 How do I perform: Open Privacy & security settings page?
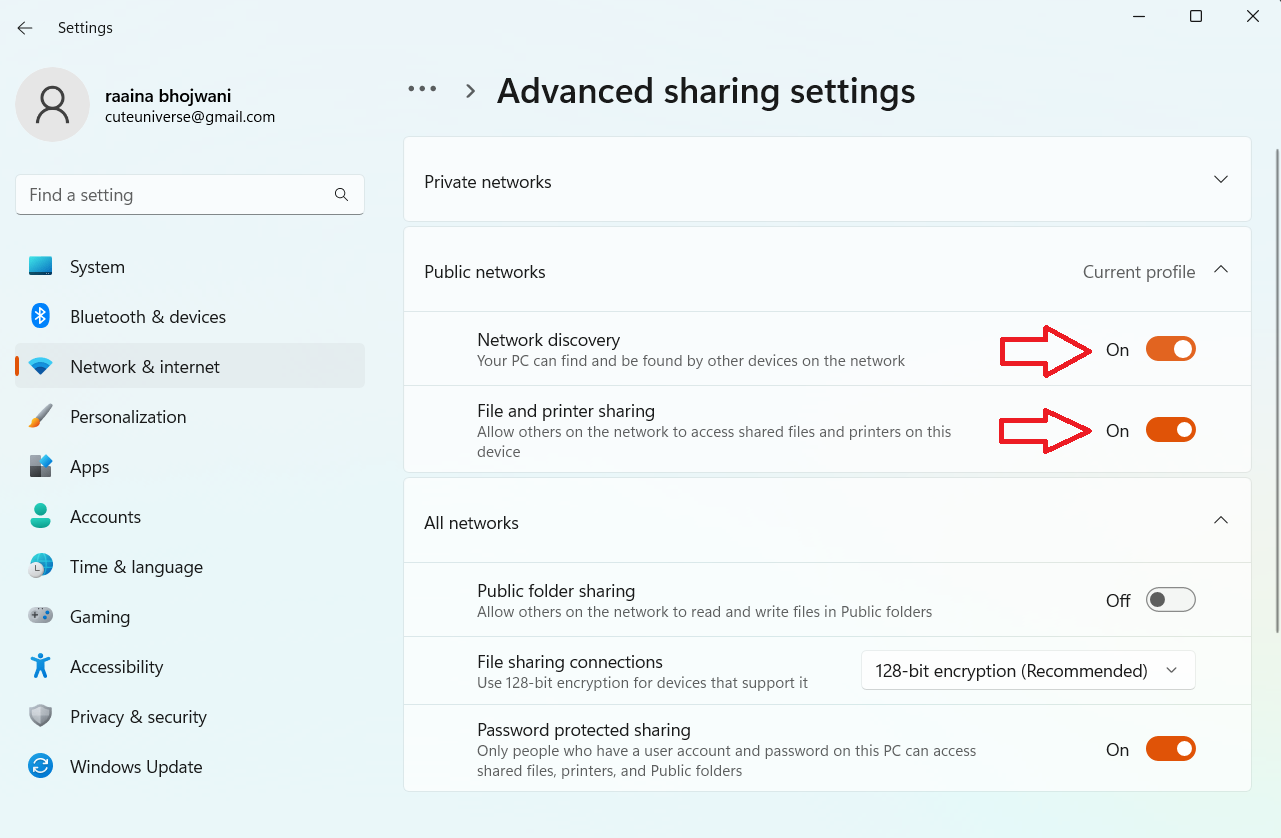tap(138, 716)
